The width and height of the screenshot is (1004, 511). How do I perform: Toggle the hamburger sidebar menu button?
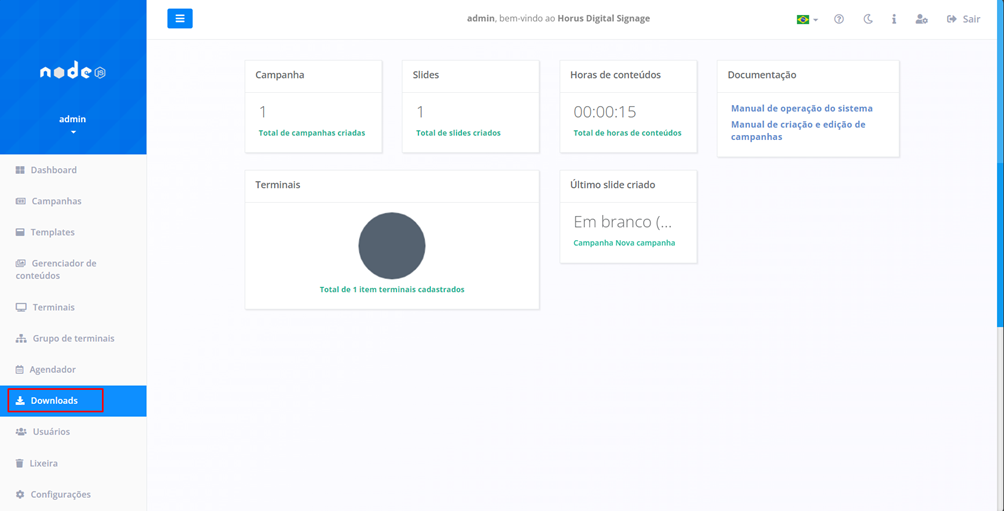(180, 19)
